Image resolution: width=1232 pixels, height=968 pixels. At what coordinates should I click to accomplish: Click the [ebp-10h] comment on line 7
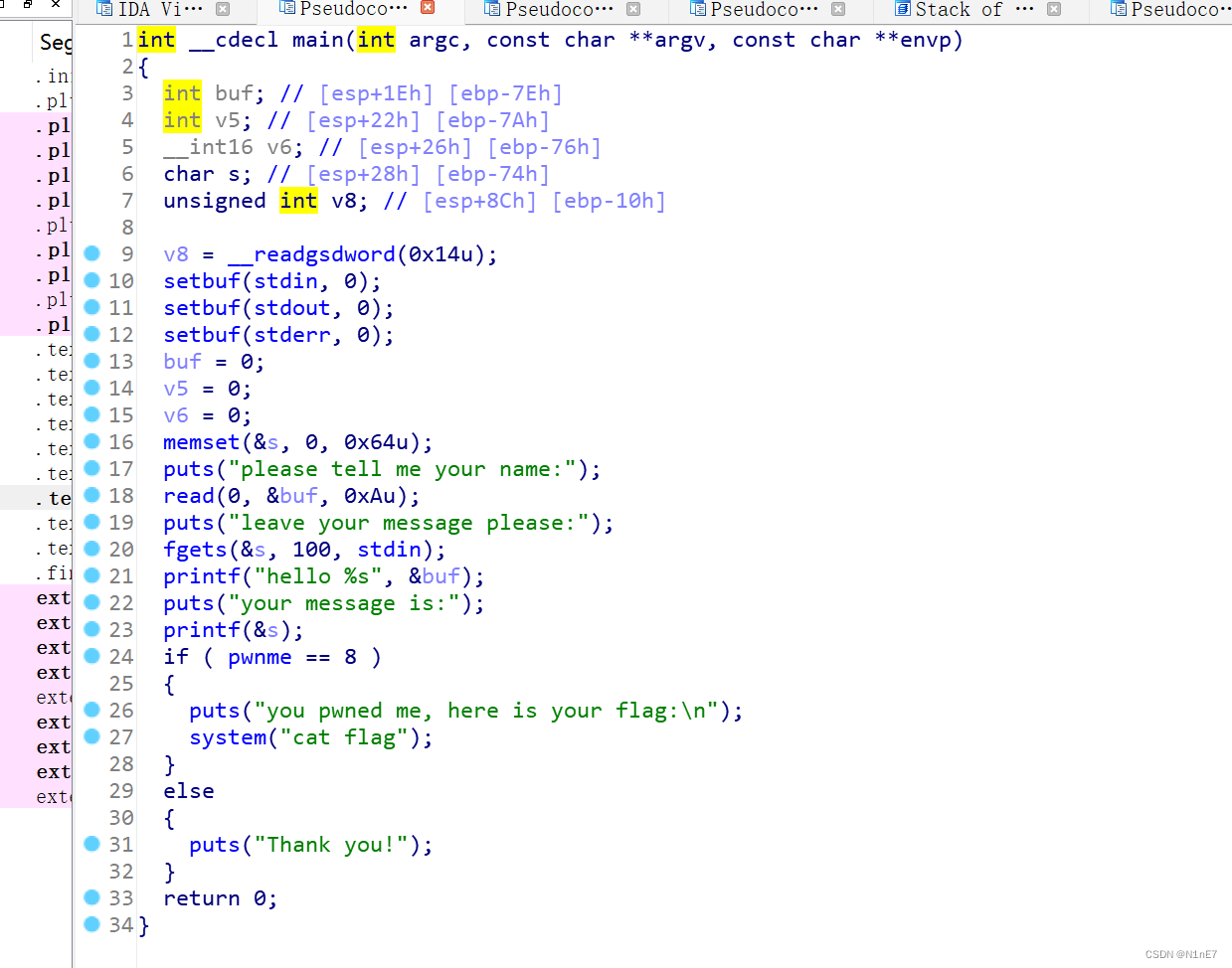[609, 201]
